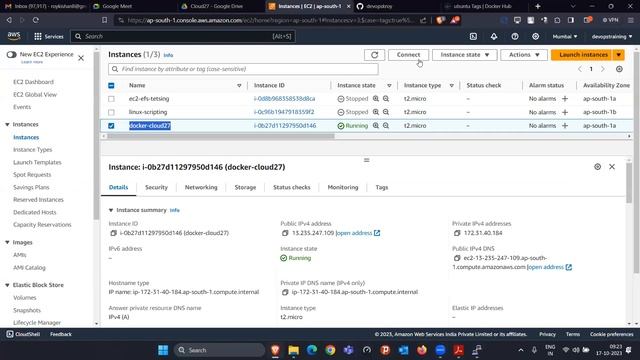This screenshot has height=360, width=640.
Task: Open the Actions dropdown
Action: (524, 55)
